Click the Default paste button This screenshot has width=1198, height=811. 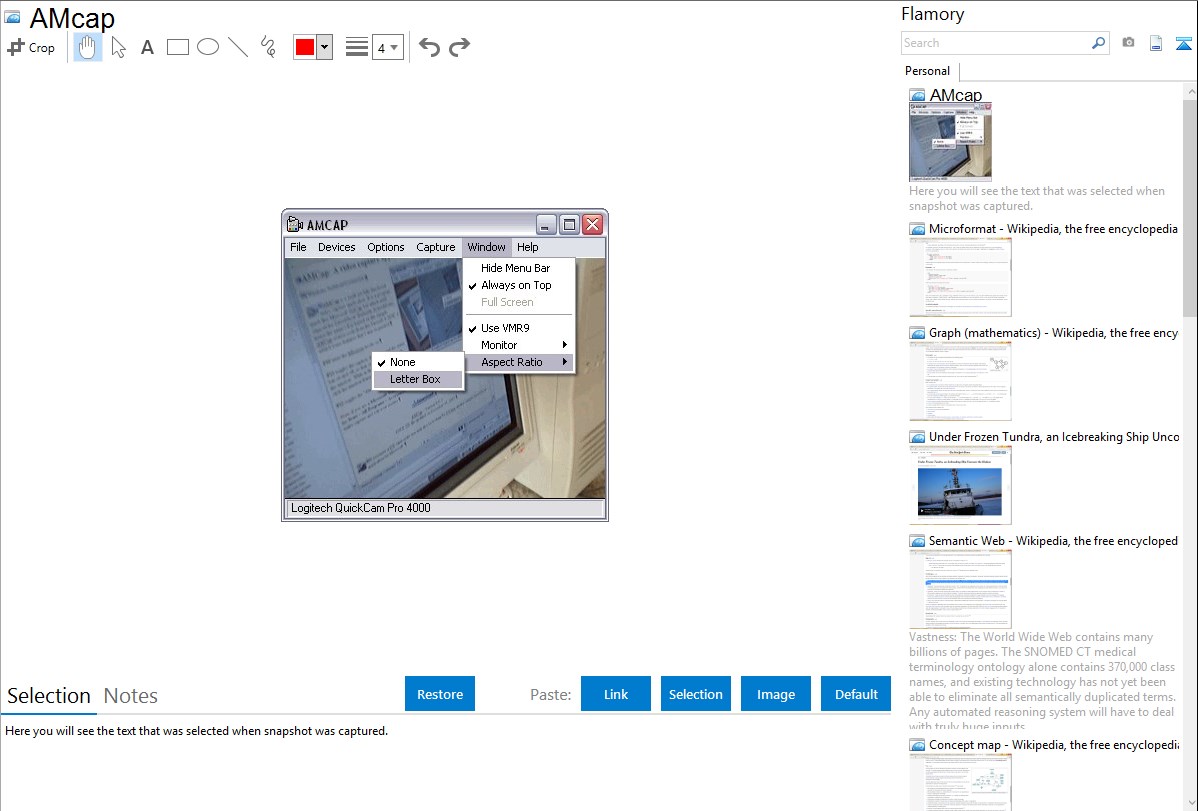856,694
